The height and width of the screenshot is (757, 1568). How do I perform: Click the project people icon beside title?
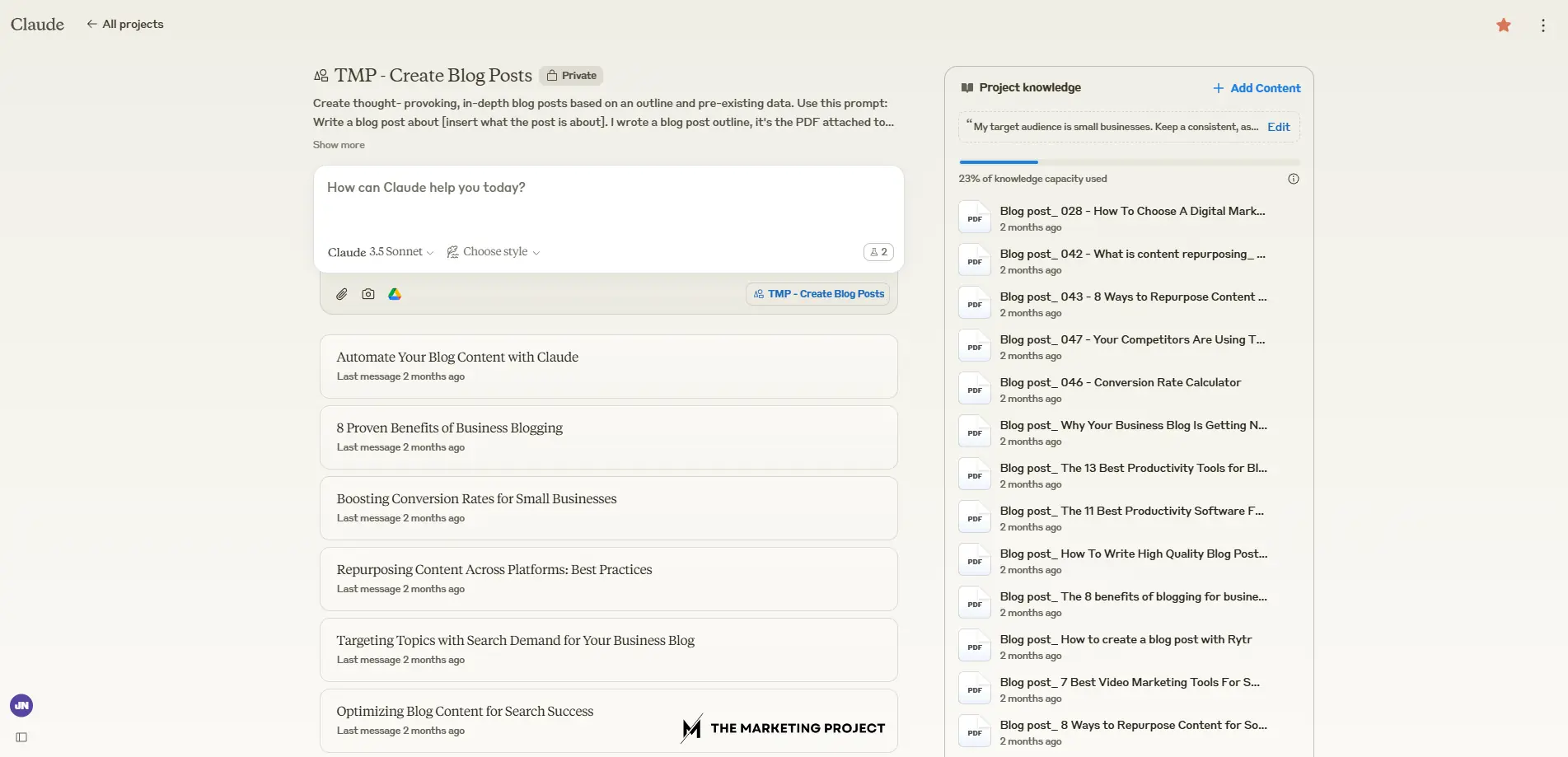321,76
